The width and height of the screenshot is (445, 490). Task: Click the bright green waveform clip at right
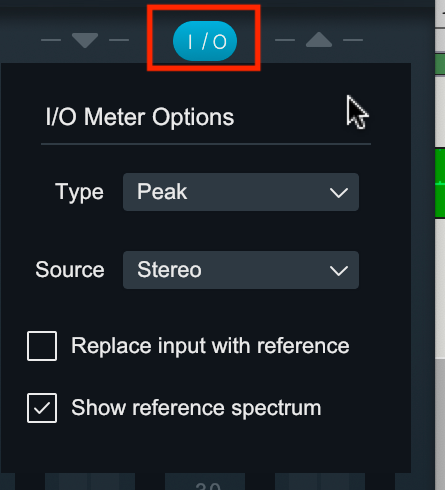pyautogui.click(x=440, y=183)
